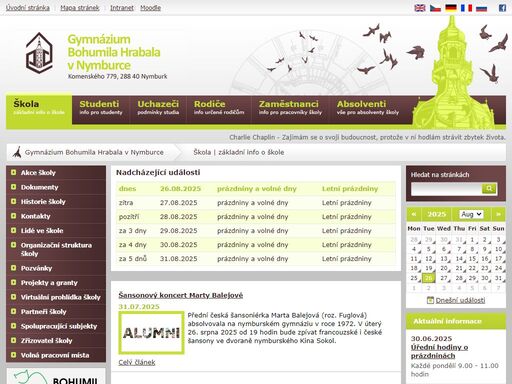
Task: Open the Facebook page icon
Action: 502,8
